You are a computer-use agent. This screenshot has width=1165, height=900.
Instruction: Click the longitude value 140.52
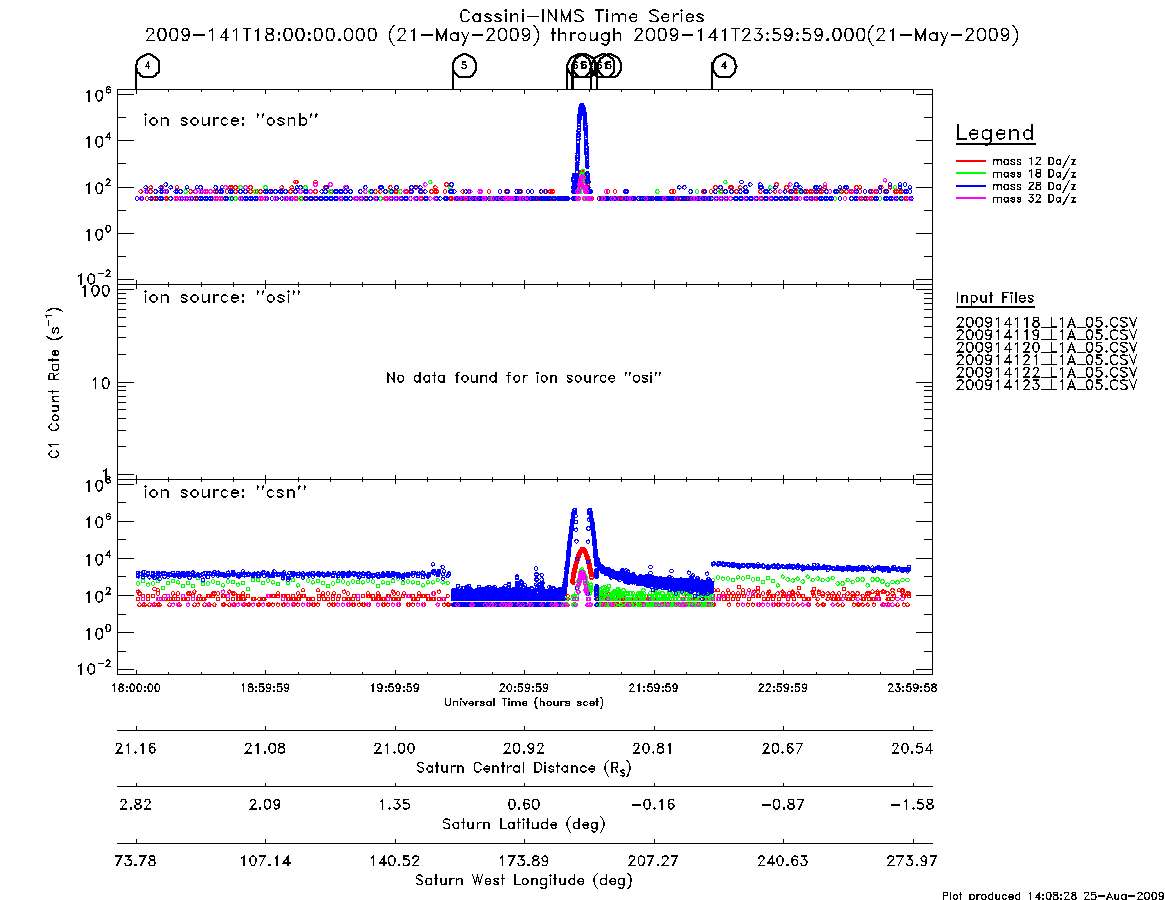tap(395, 861)
